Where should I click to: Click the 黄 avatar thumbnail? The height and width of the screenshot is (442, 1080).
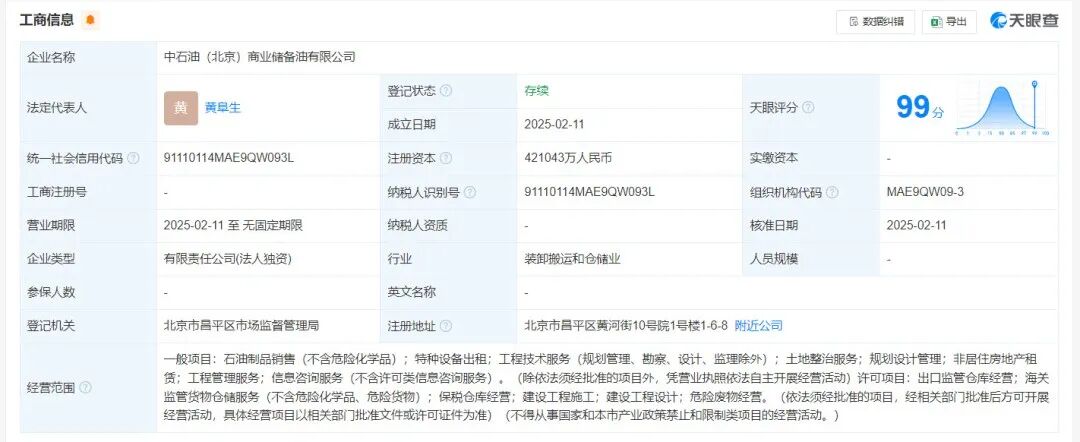[x=180, y=108]
